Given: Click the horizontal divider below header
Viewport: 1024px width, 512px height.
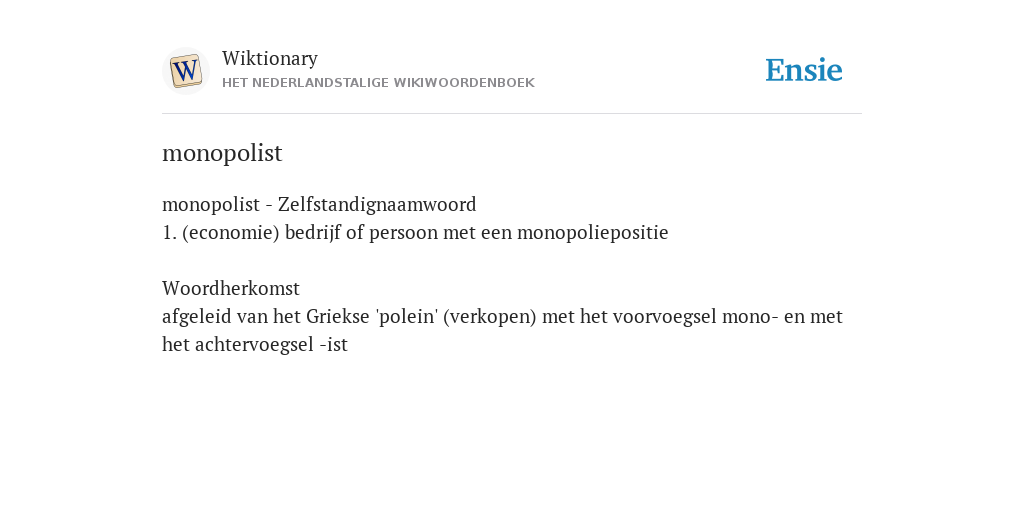Looking at the screenshot, I should point(512,114).
